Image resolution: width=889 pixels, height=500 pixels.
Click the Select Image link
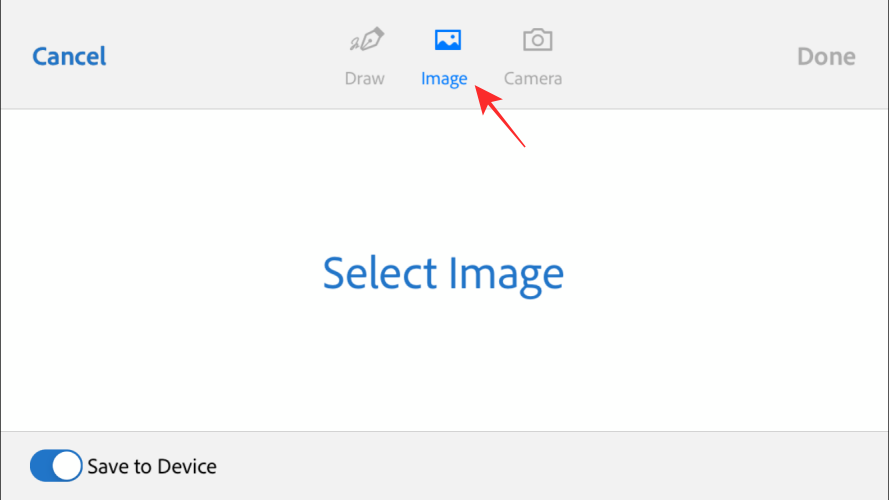443,273
